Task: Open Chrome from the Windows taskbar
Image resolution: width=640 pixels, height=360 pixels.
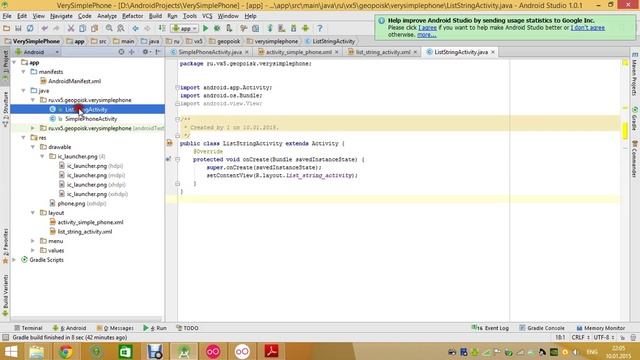Action: pyautogui.click(x=65, y=351)
